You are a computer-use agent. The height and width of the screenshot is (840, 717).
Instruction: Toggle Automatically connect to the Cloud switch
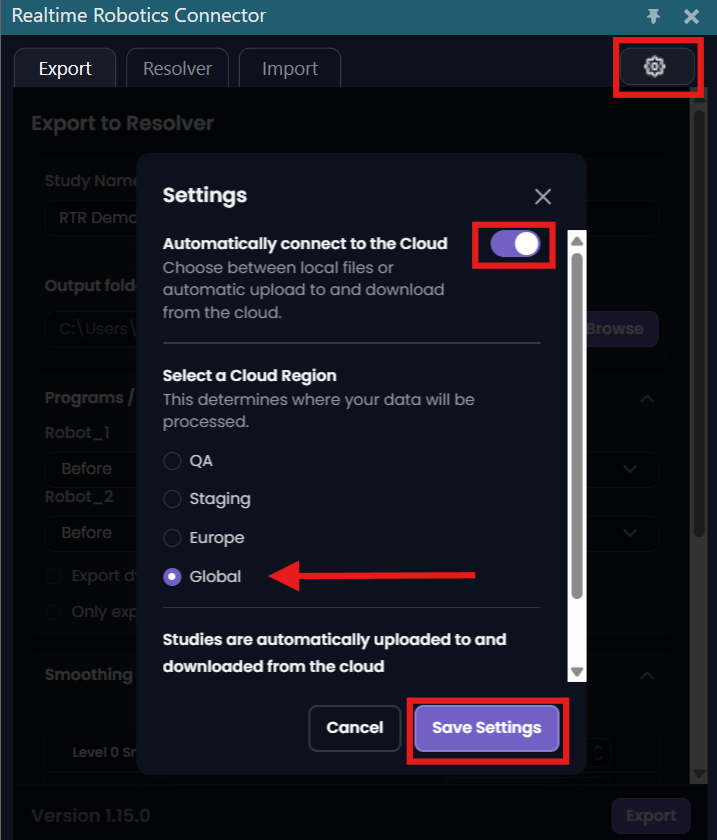coord(515,244)
